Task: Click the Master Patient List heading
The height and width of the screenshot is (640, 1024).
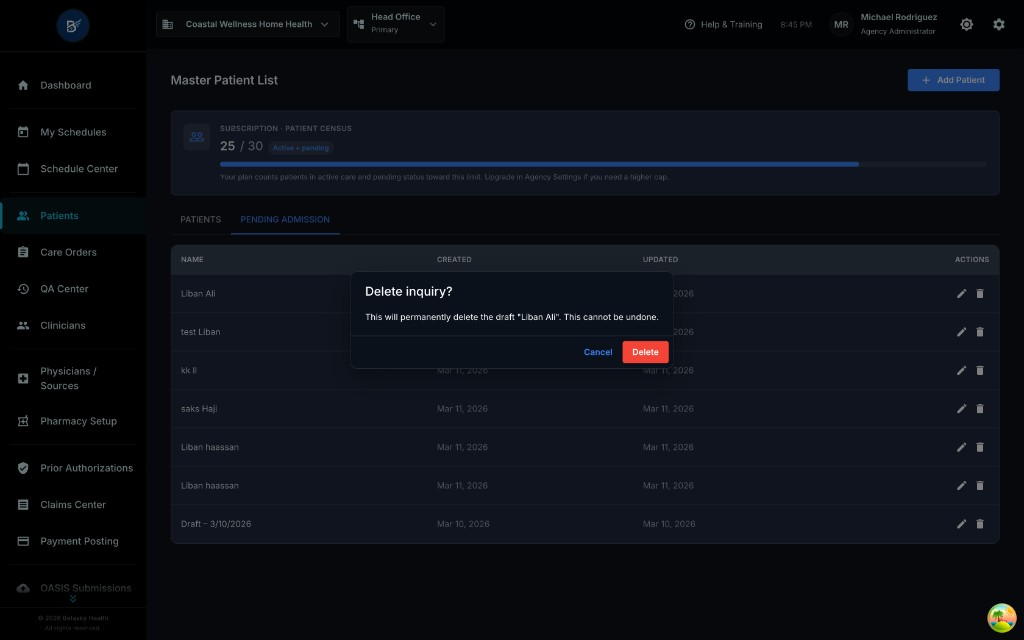Action: (224, 80)
